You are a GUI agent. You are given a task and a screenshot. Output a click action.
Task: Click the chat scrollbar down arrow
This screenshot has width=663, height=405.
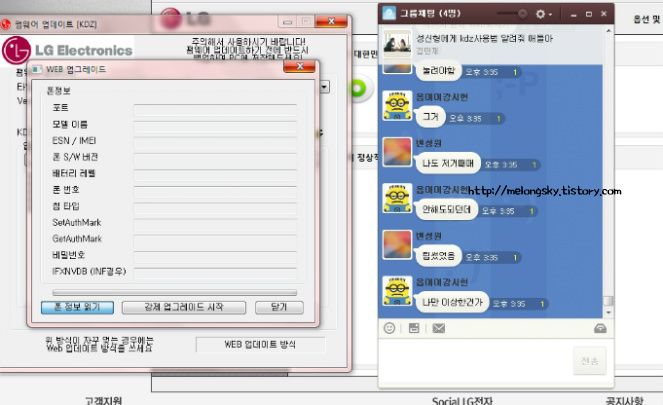click(x=608, y=312)
